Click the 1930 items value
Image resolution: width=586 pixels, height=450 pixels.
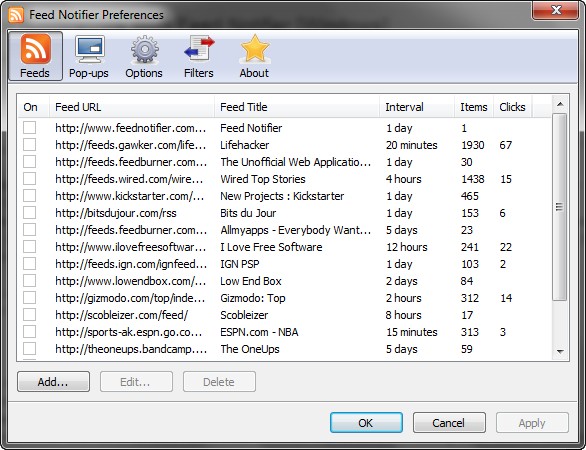tap(473, 145)
